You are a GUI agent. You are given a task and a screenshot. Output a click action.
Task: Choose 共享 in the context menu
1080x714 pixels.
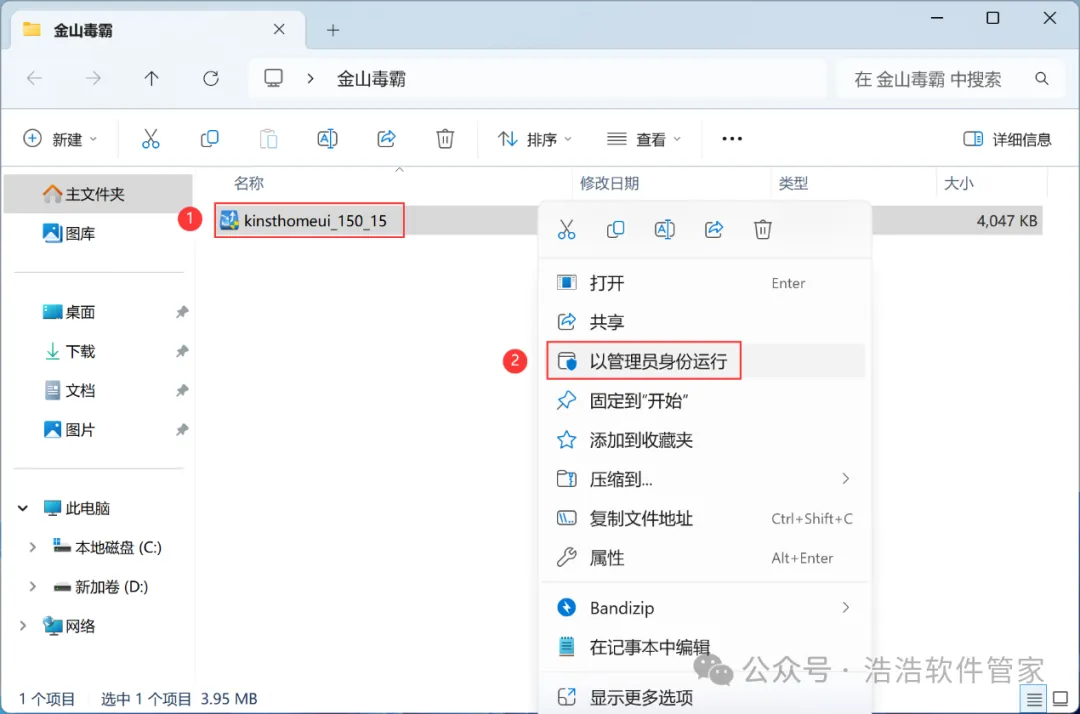click(x=704, y=322)
